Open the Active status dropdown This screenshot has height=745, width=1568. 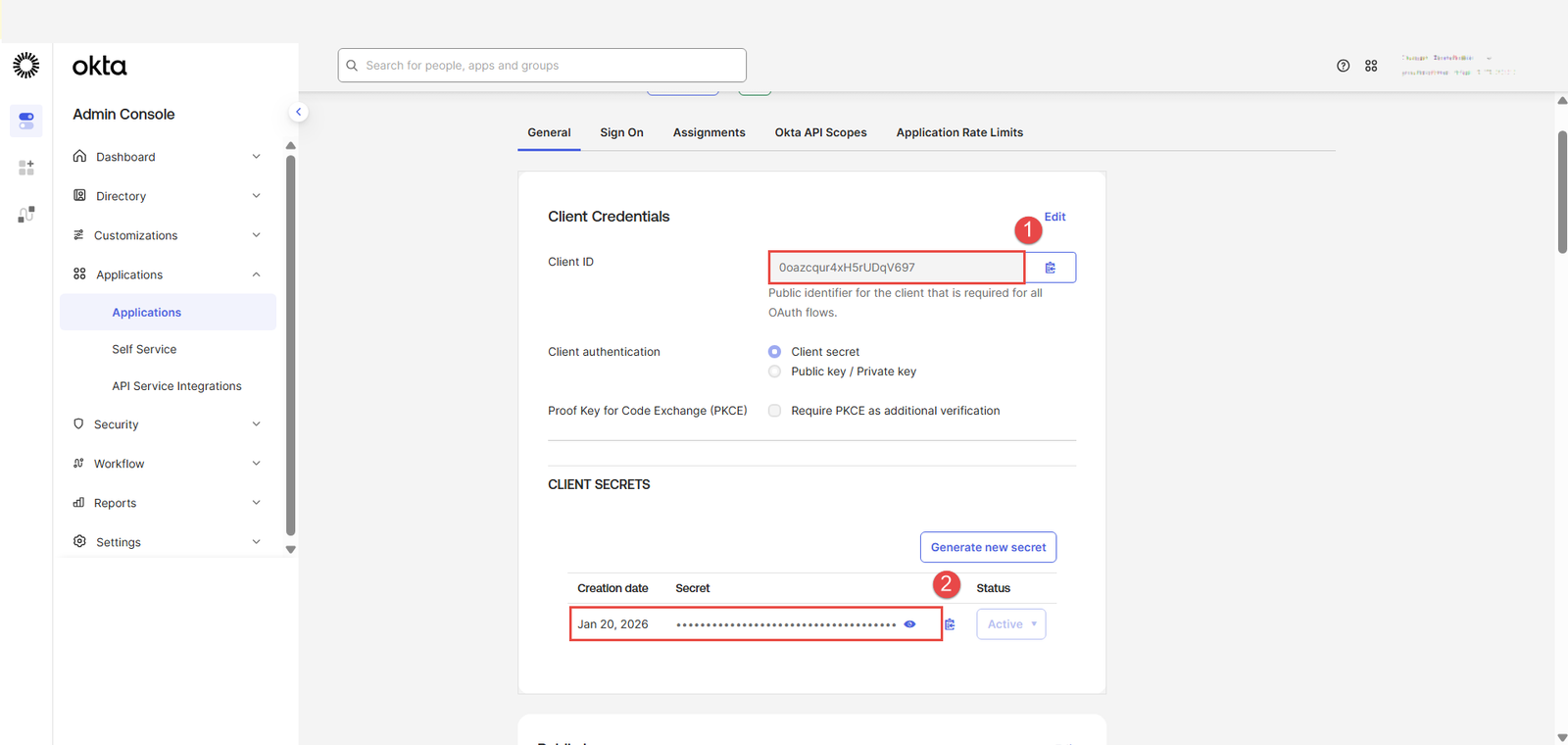click(1010, 624)
